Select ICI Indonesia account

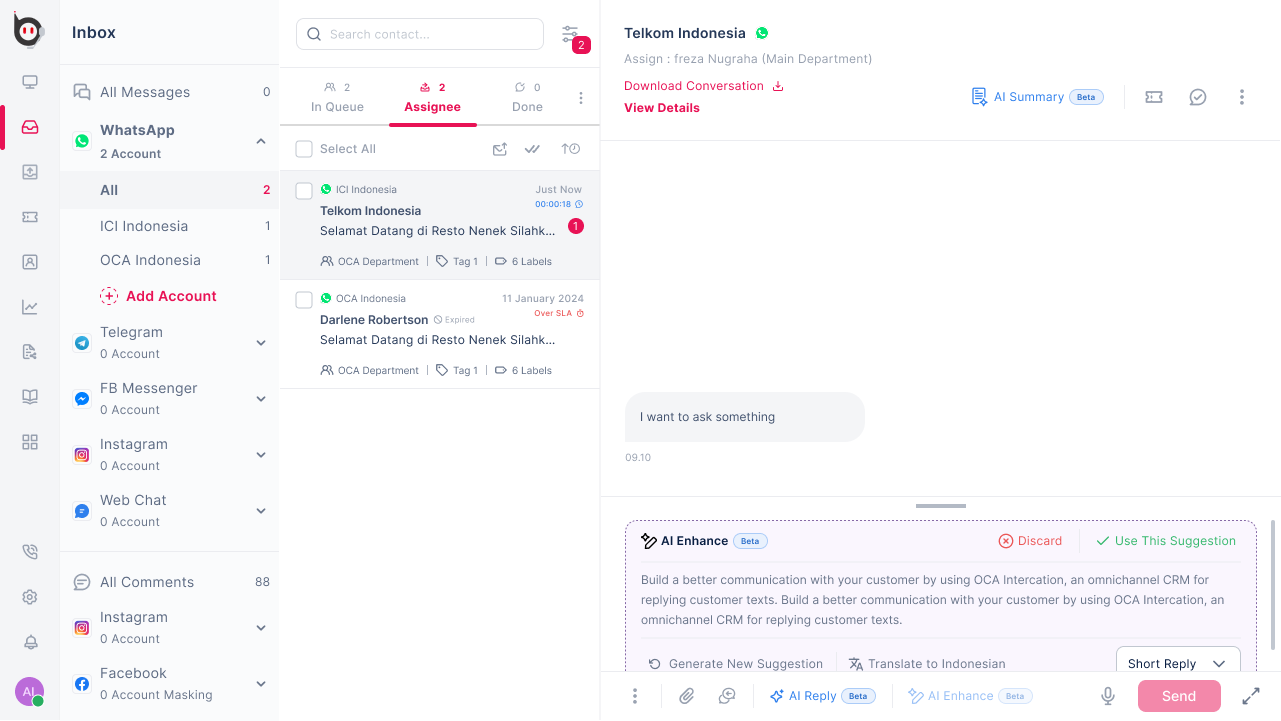(170, 226)
